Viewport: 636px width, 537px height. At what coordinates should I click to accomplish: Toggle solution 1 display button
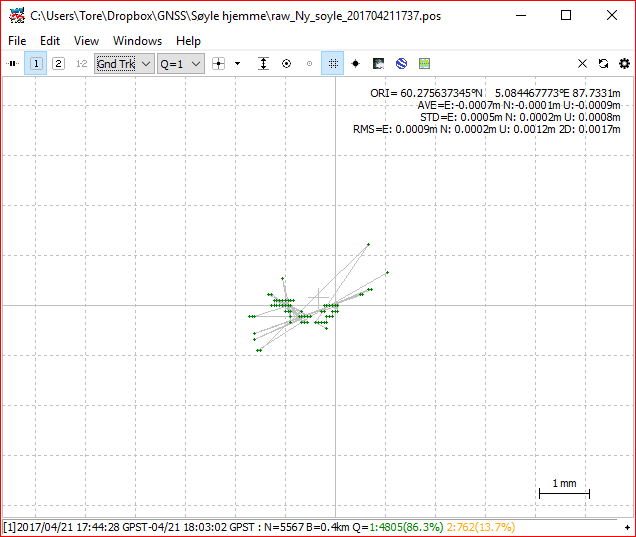36,64
